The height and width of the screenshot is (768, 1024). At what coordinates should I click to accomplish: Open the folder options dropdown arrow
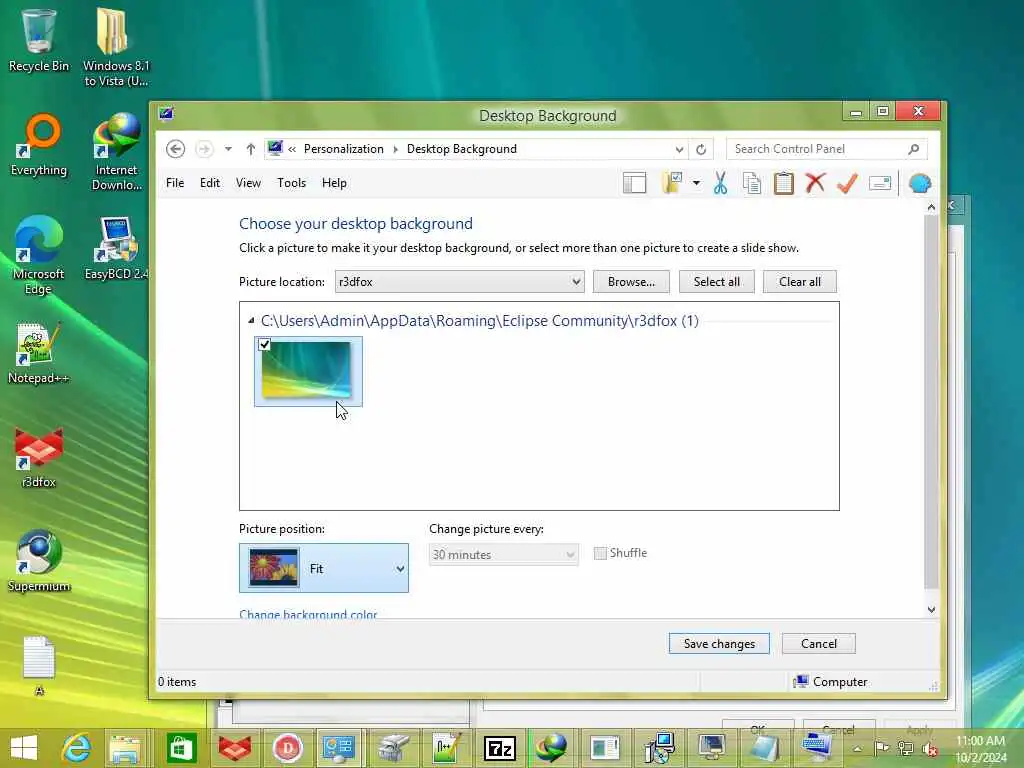click(x=696, y=184)
